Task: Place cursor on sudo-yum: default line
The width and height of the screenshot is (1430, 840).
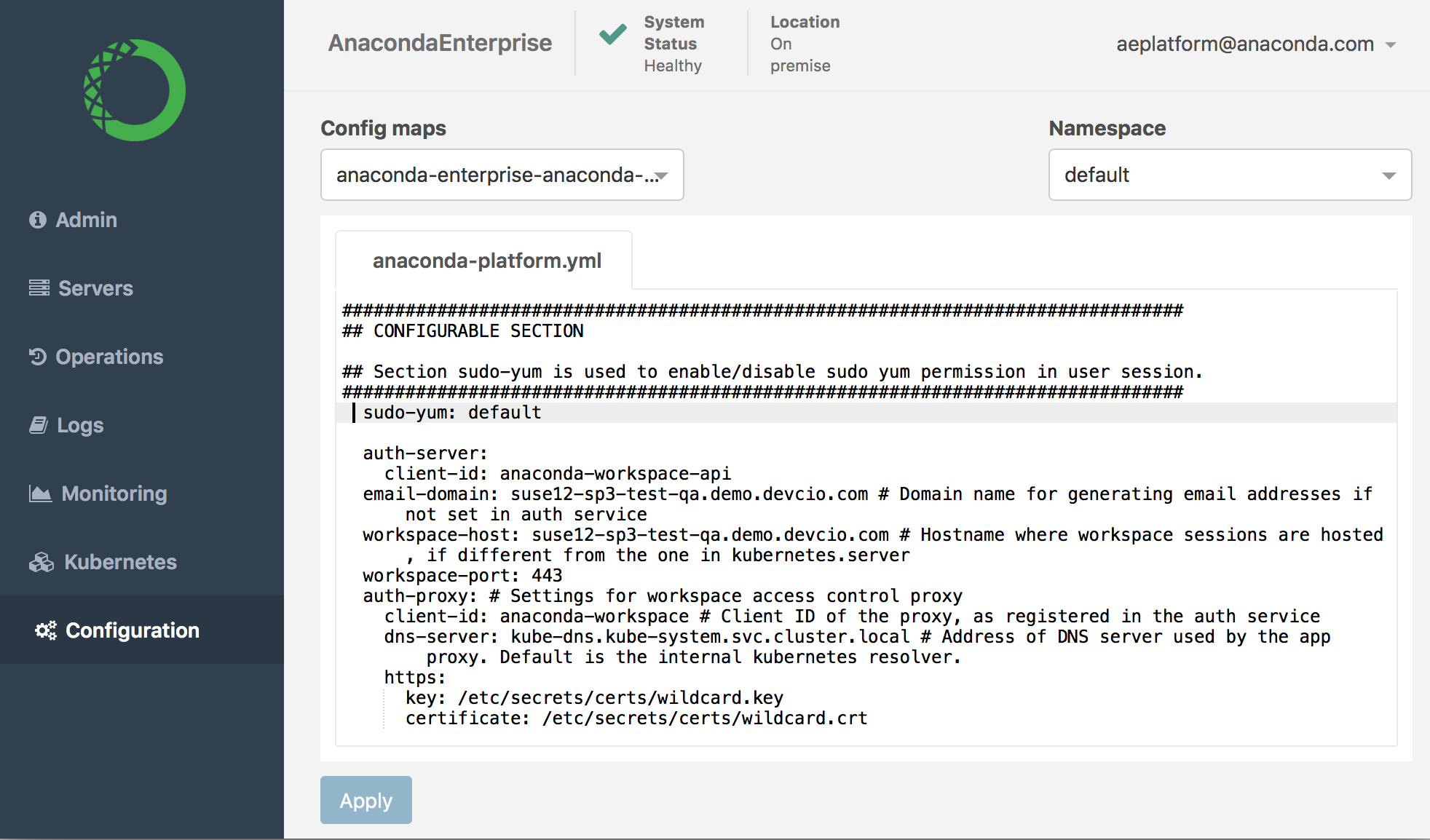Action: [x=452, y=413]
